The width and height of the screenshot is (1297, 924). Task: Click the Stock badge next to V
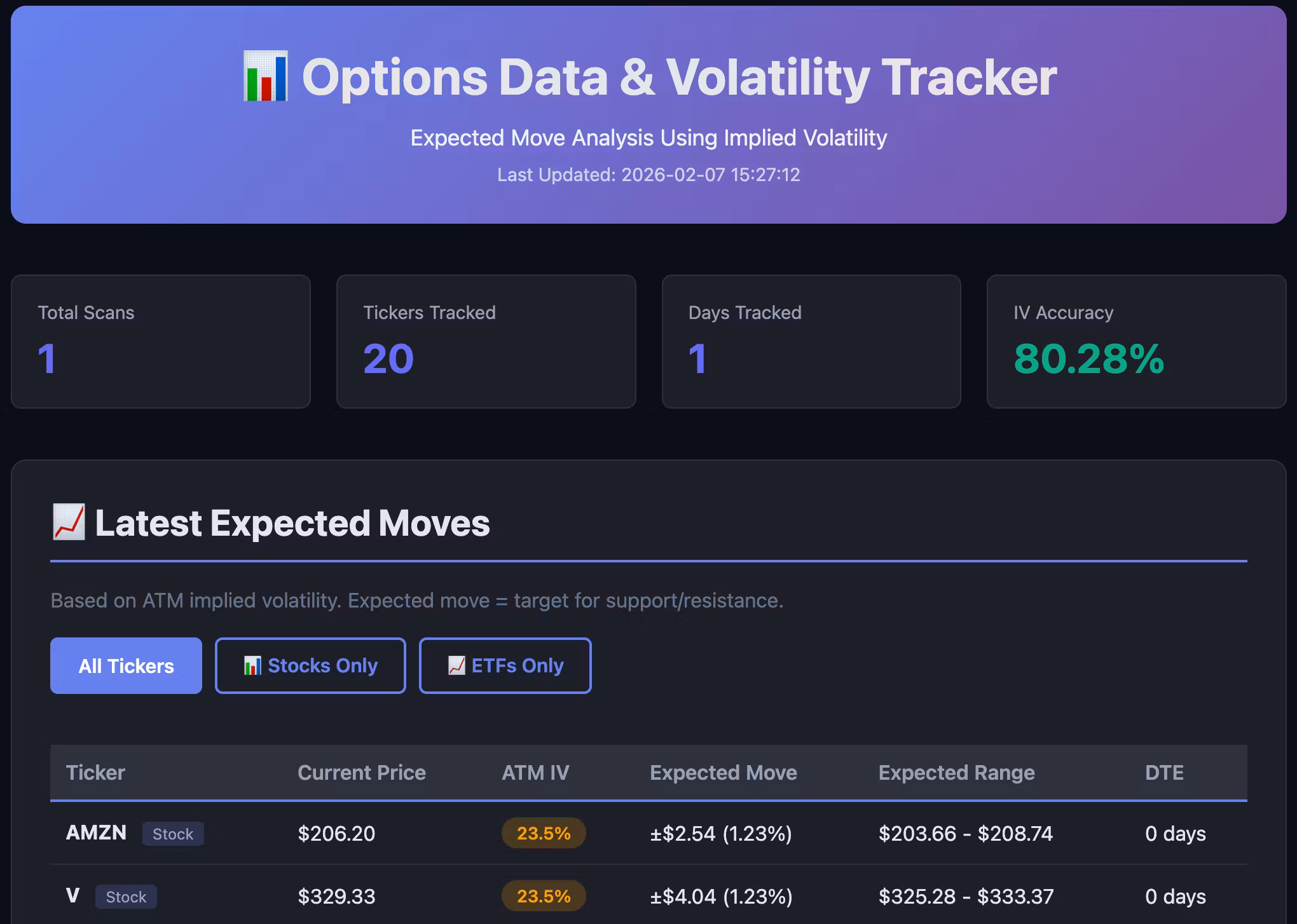(126, 897)
